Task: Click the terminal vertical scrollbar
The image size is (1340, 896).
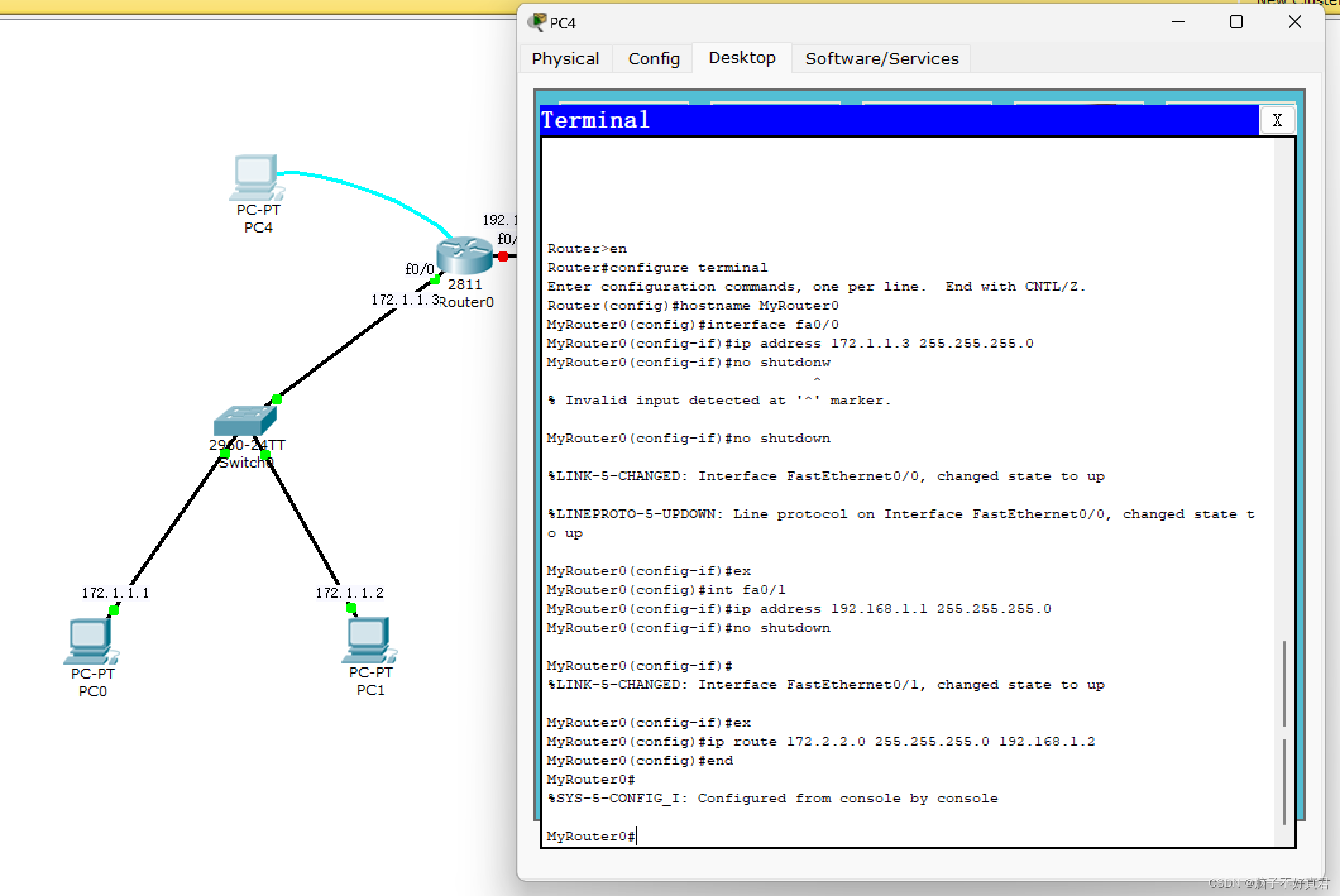Action: 1284,682
